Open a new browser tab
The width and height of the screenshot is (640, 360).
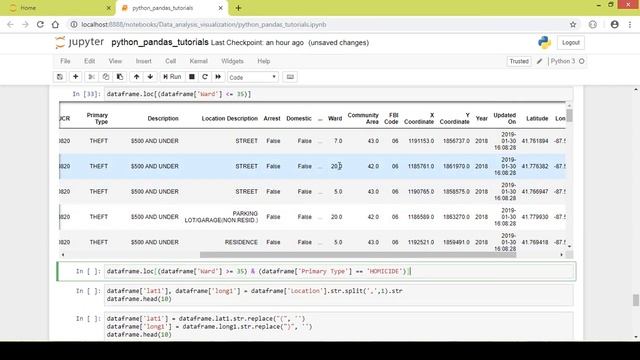click(x=238, y=8)
